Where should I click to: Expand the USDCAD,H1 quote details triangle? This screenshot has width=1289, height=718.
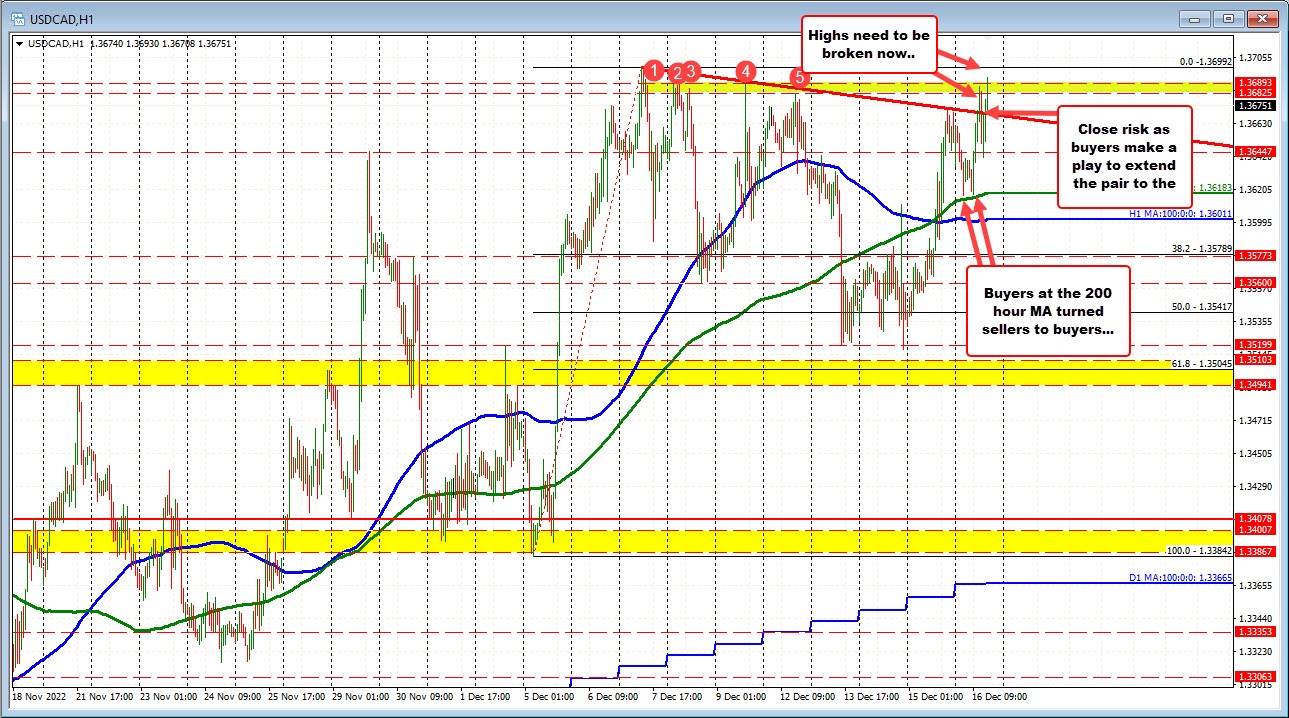pyautogui.click(x=19, y=43)
